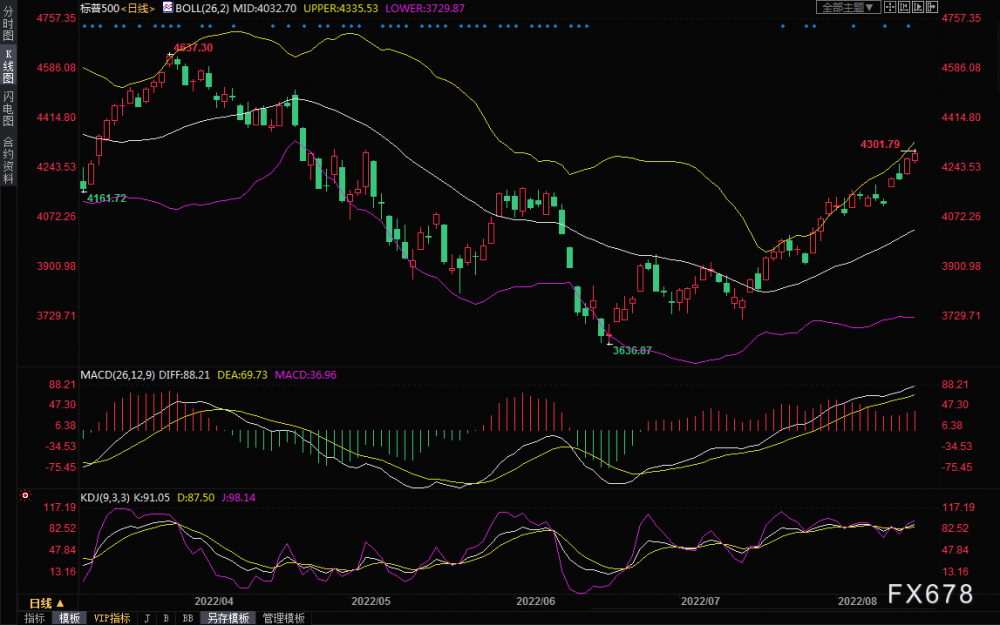Viewport: 1000px width, 625px height.
Task: Click the KDJ(9,3,3) indicator label
Action: click(106, 497)
